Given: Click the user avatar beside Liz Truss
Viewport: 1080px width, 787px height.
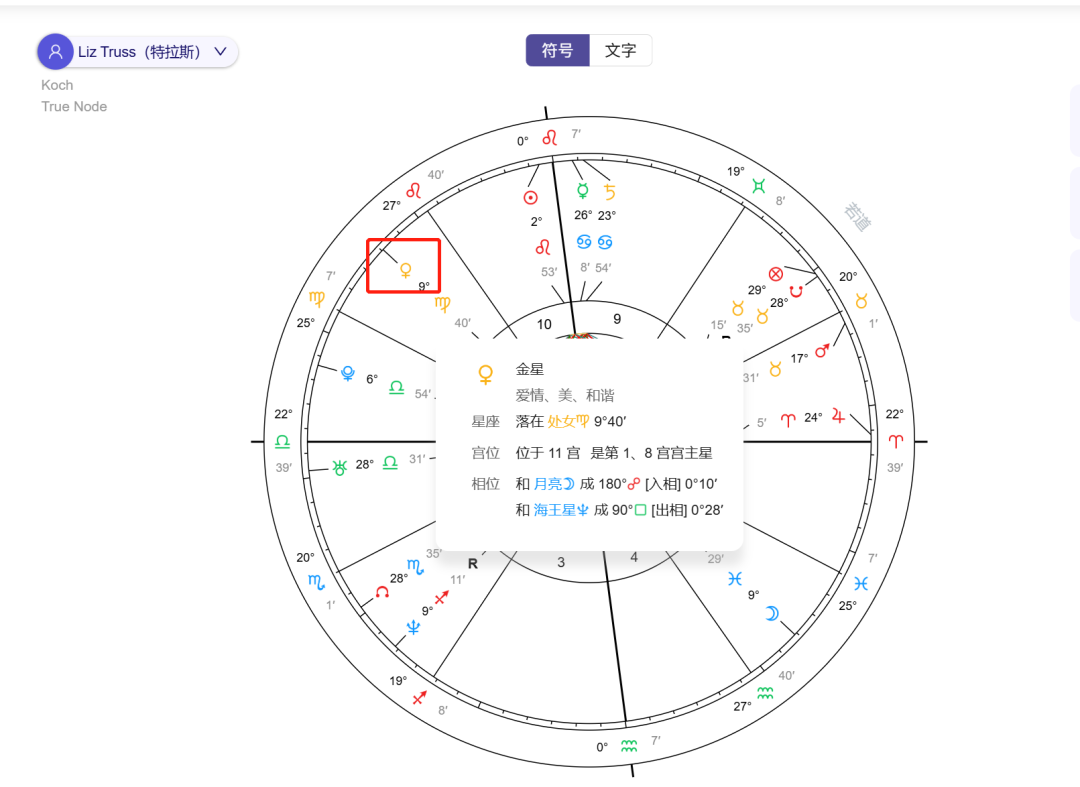Looking at the screenshot, I should [x=55, y=51].
